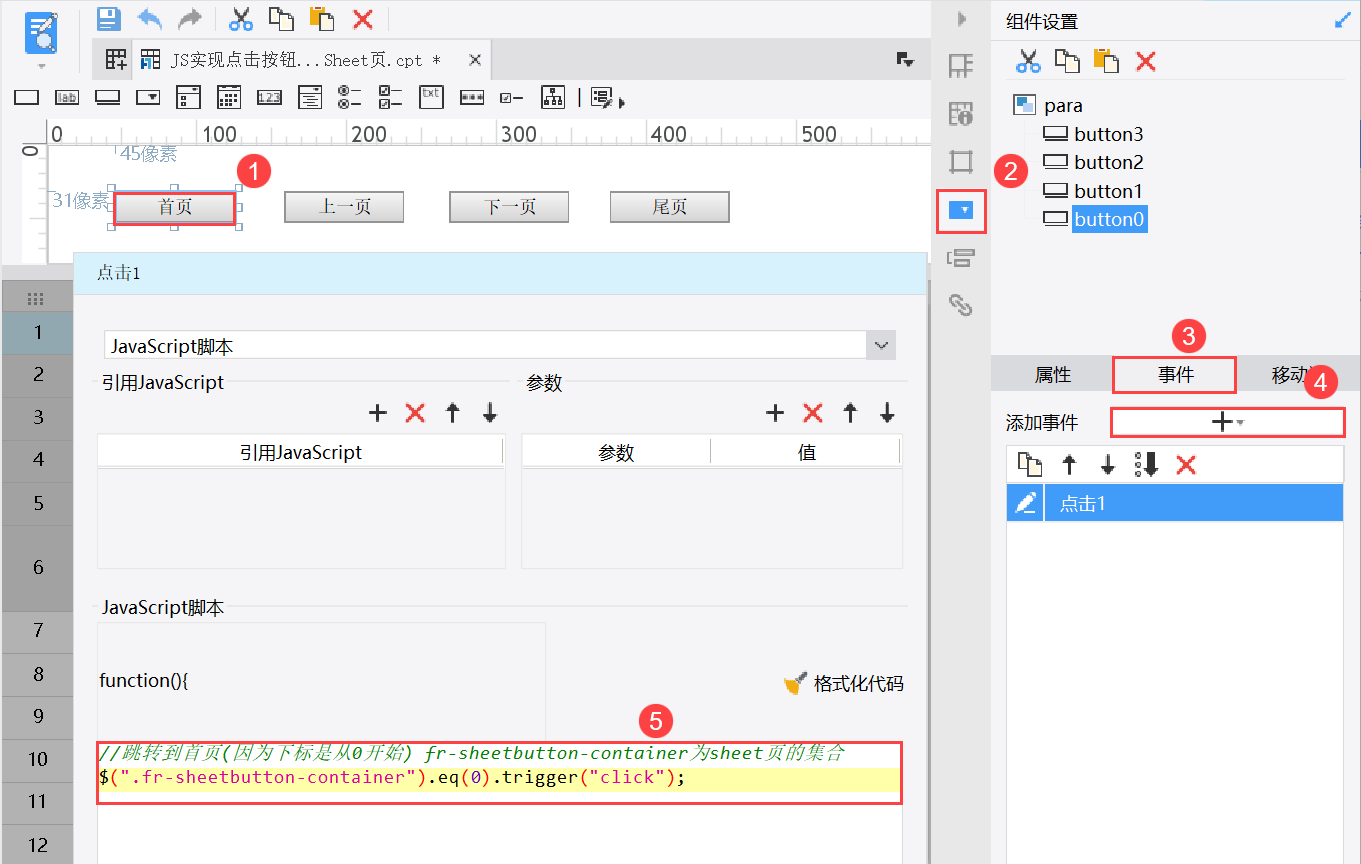Move 引用JavaScript row down
1361x864 pixels.
(x=490, y=413)
